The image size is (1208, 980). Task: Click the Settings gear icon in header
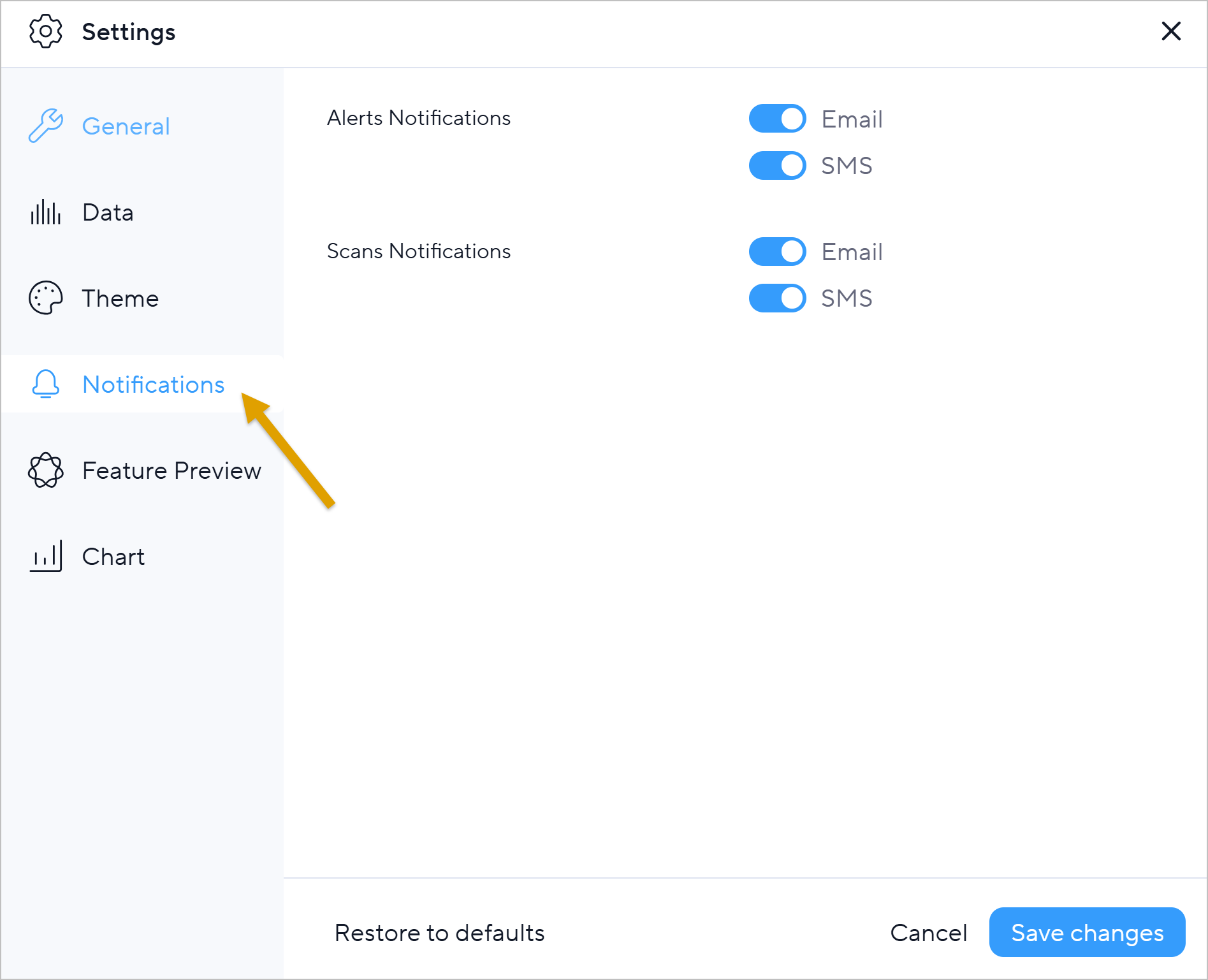pos(46,31)
